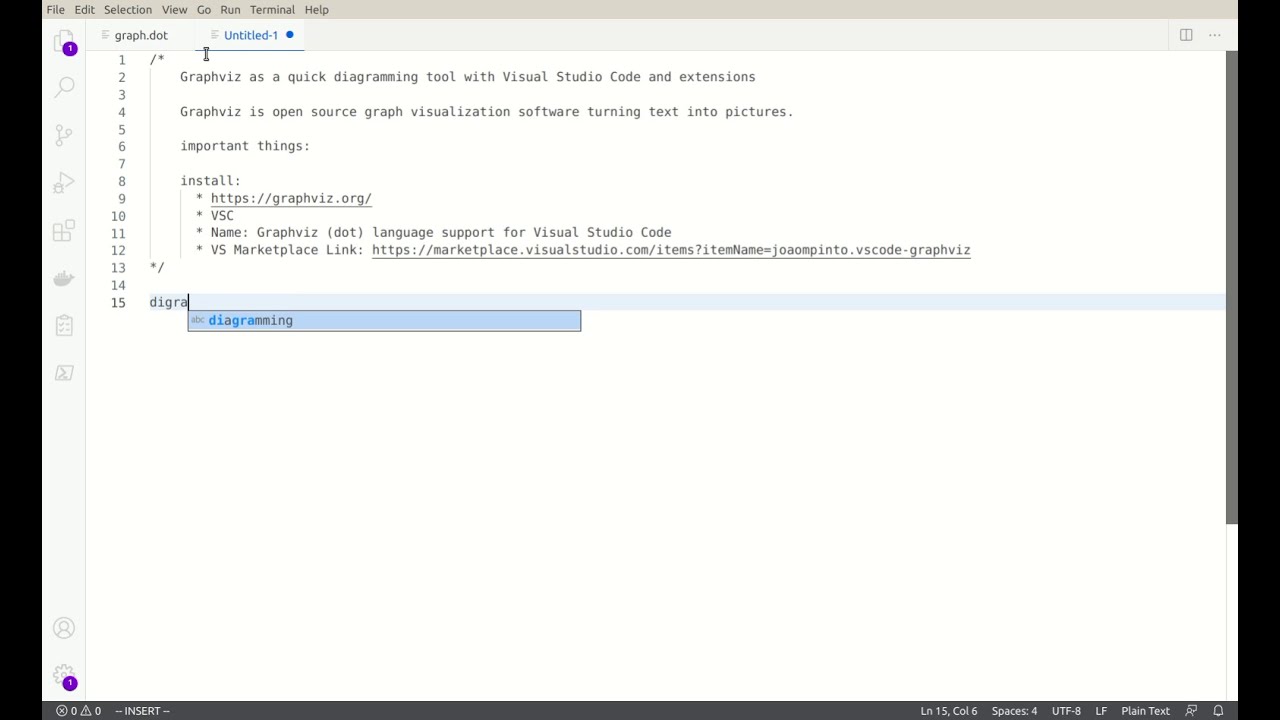Open the PowerShell view icon
The width and height of the screenshot is (1280, 720).
pyautogui.click(x=64, y=373)
